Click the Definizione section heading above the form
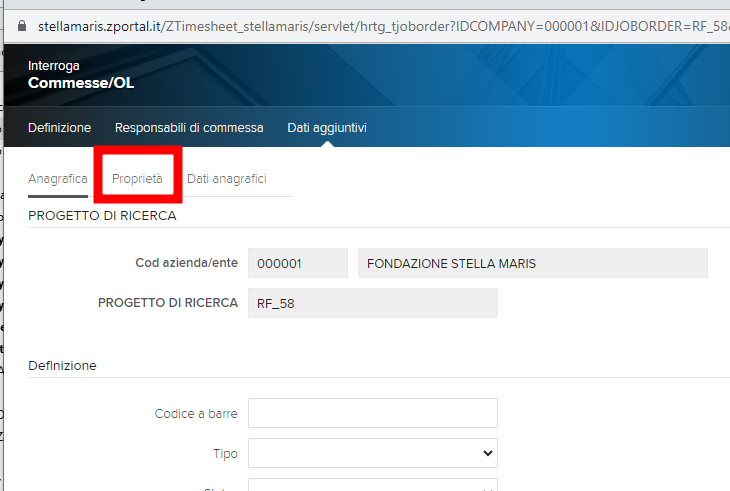 [x=62, y=366]
